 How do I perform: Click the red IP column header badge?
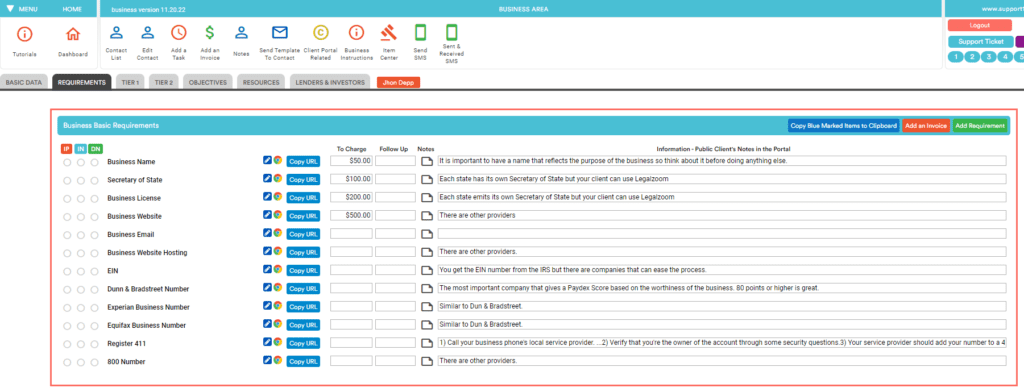point(67,149)
